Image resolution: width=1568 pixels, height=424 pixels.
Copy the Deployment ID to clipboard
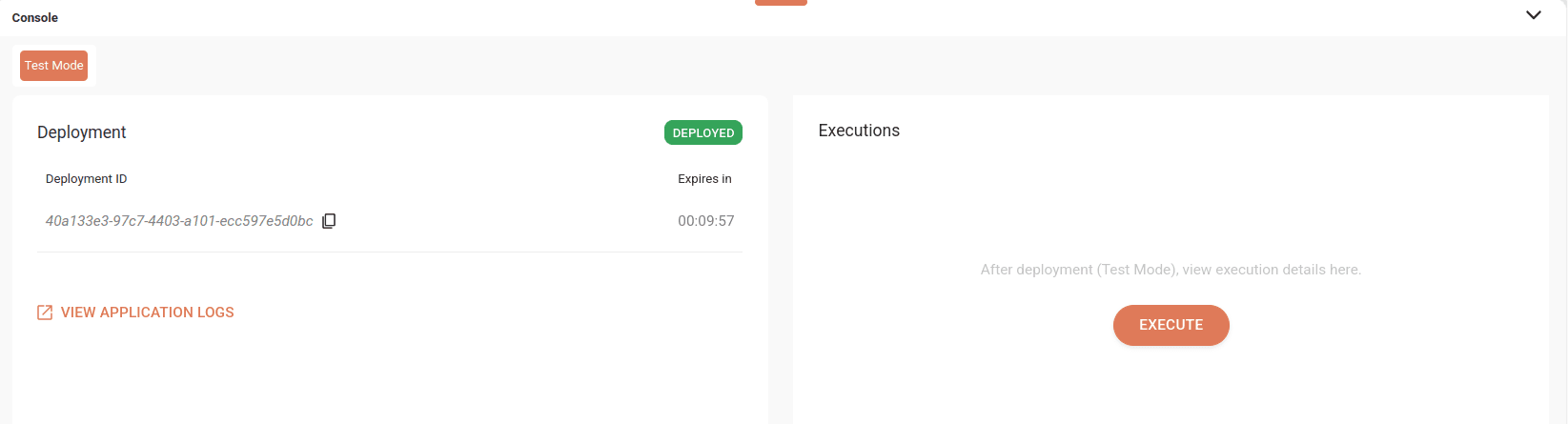[x=329, y=221]
